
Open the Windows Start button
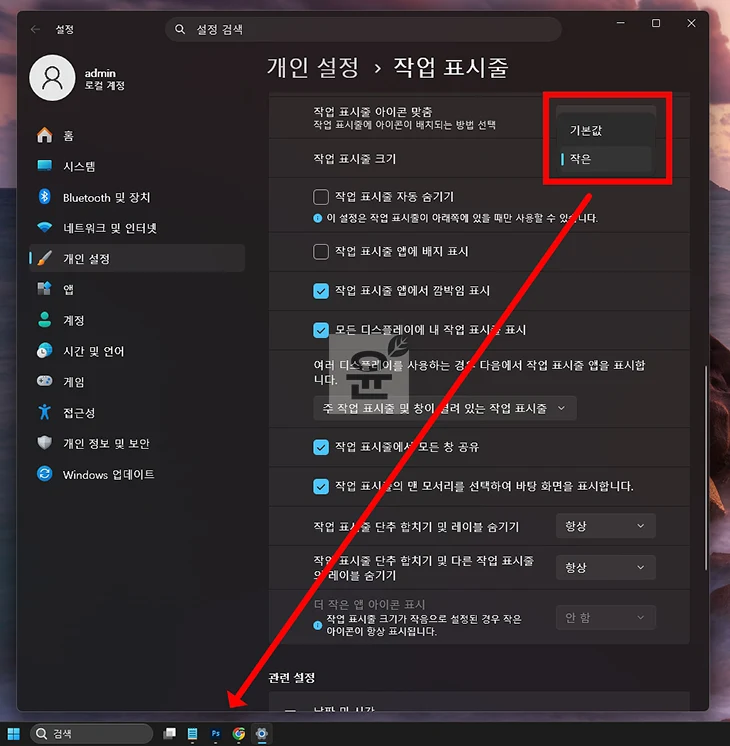[x=14, y=734]
